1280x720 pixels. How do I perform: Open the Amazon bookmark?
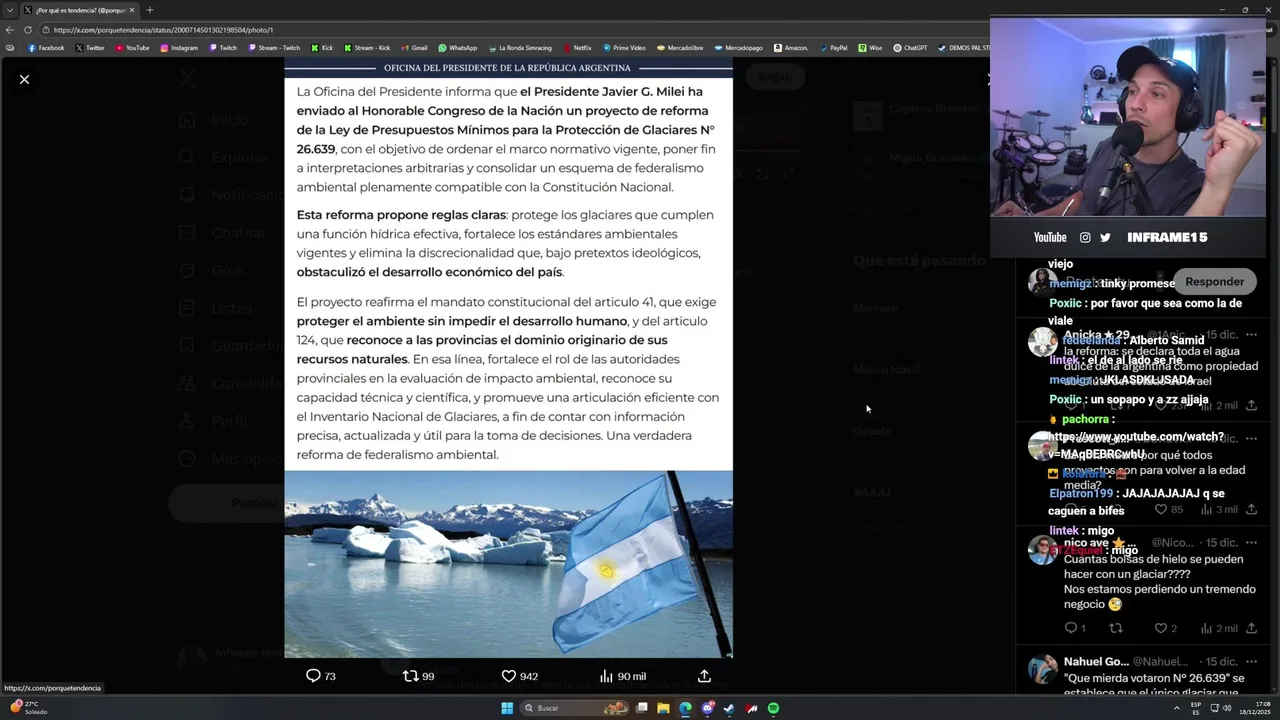click(x=791, y=48)
